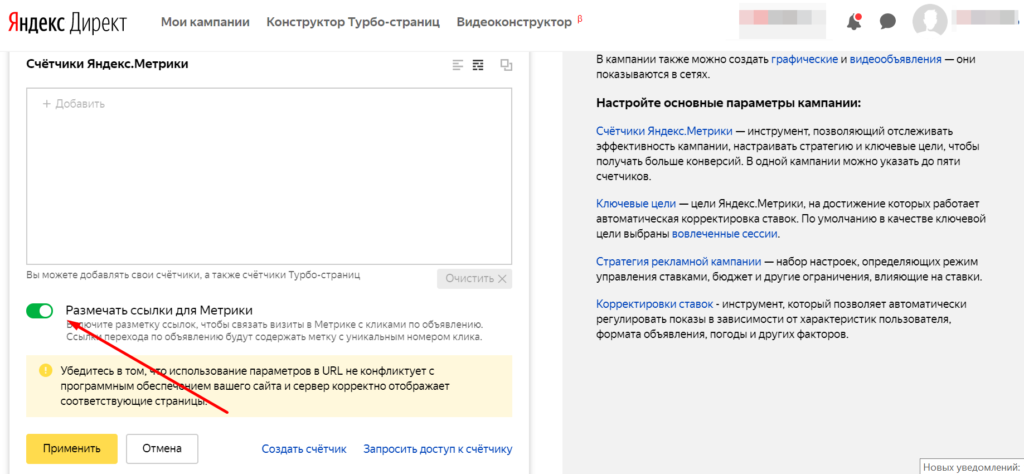Open the Запросить доступ к счётчику link
The image size is (1024, 474).
point(437,449)
